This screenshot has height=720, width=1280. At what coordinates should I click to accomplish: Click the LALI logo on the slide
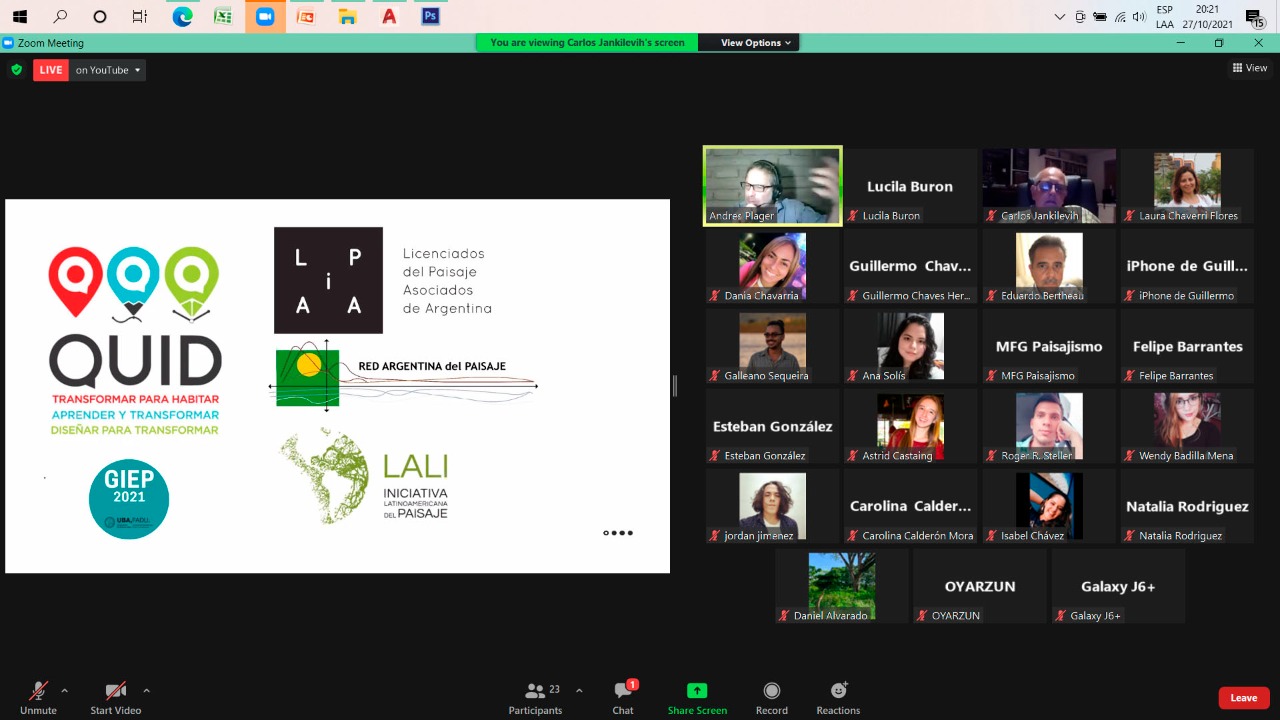pos(364,474)
